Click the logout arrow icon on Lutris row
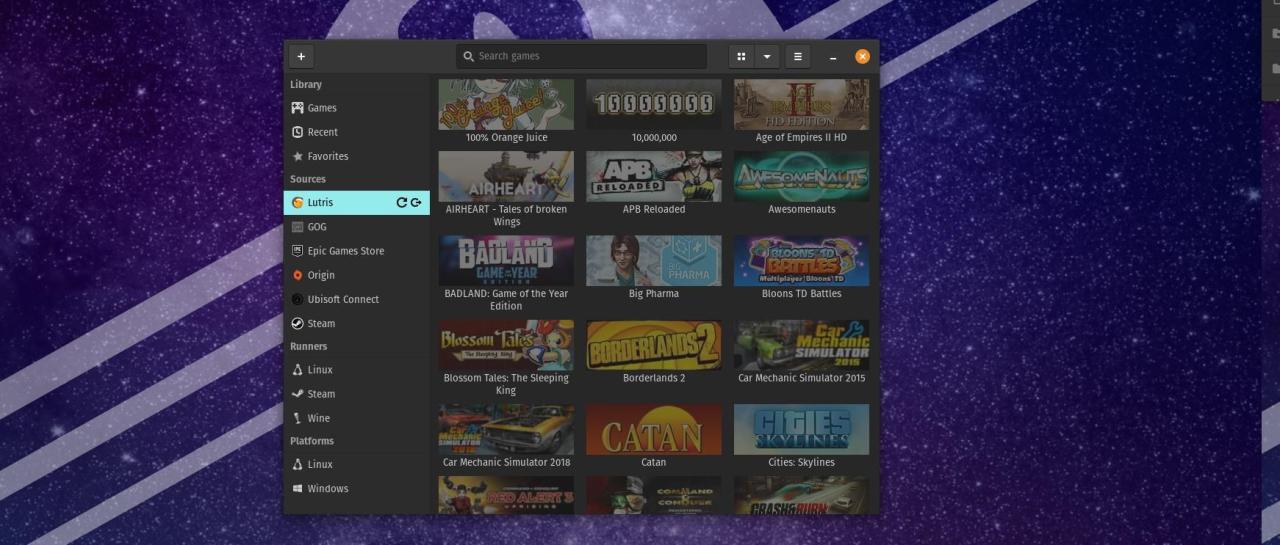 416,202
